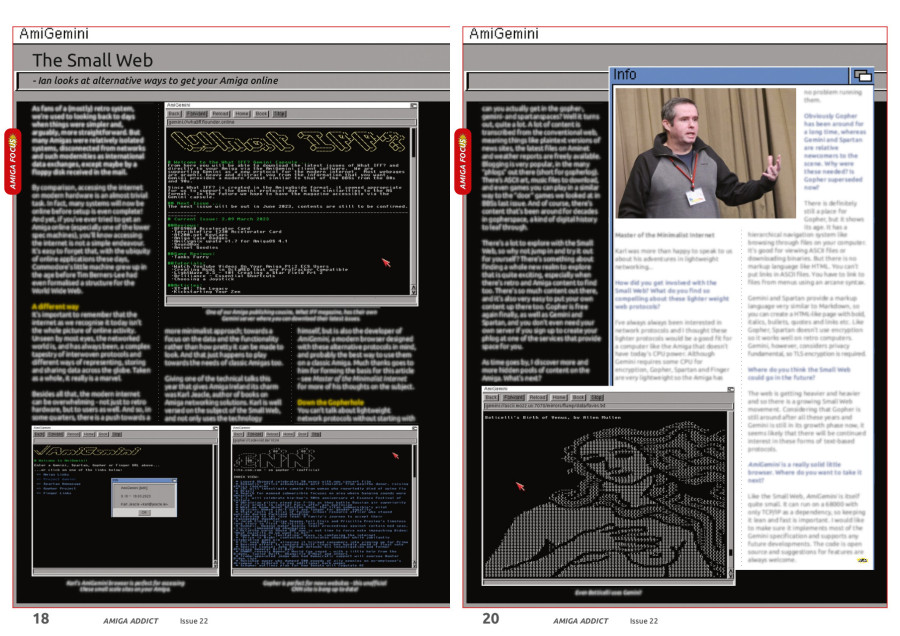Click Back in the Venus ASCII art window
900x636 pixels.
click(x=491, y=397)
